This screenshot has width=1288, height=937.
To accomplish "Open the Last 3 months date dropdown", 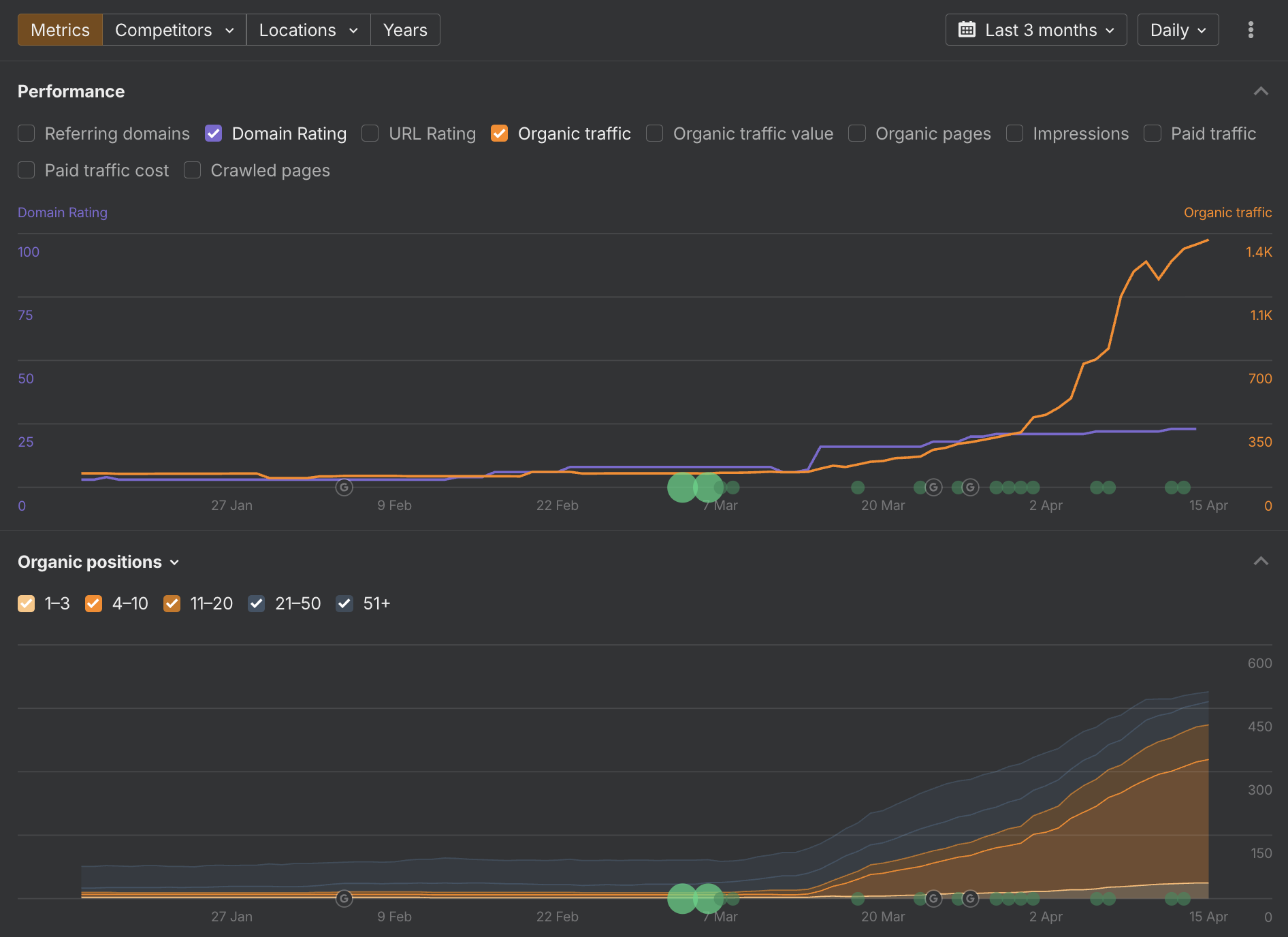I will (1036, 30).
